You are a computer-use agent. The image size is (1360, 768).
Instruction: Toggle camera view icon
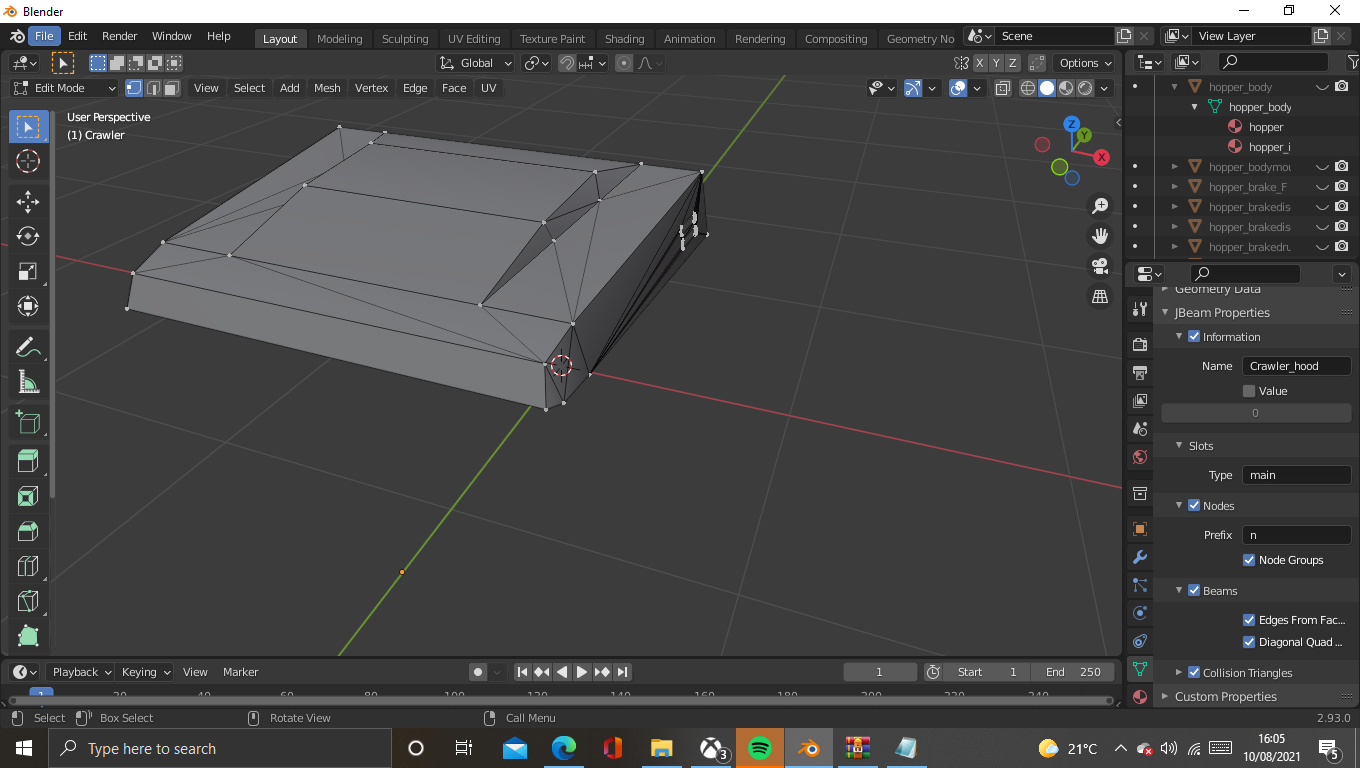point(1100,266)
